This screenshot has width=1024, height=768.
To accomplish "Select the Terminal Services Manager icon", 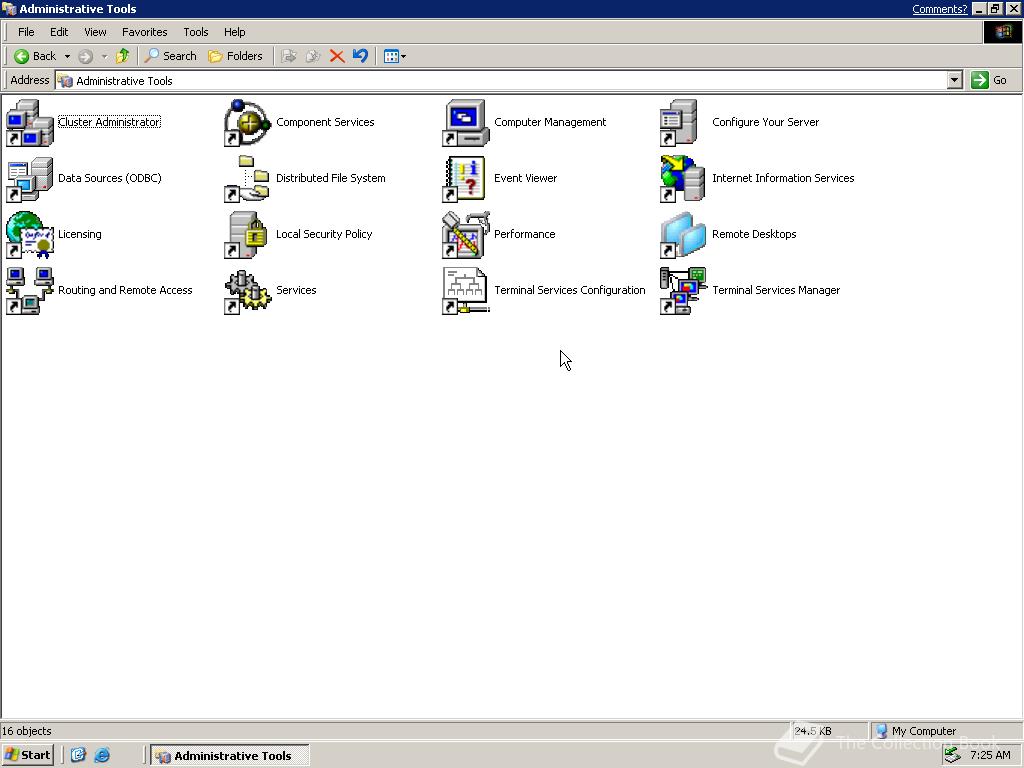I will click(683, 291).
